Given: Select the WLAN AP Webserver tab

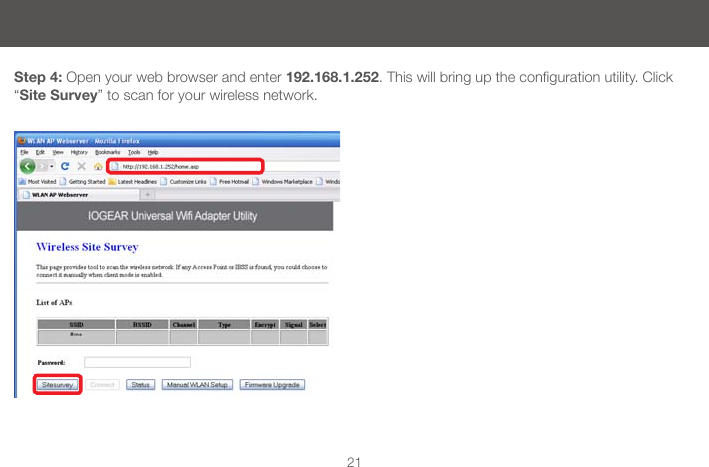Looking at the screenshot, I should pyautogui.click(x=78, y=195).
